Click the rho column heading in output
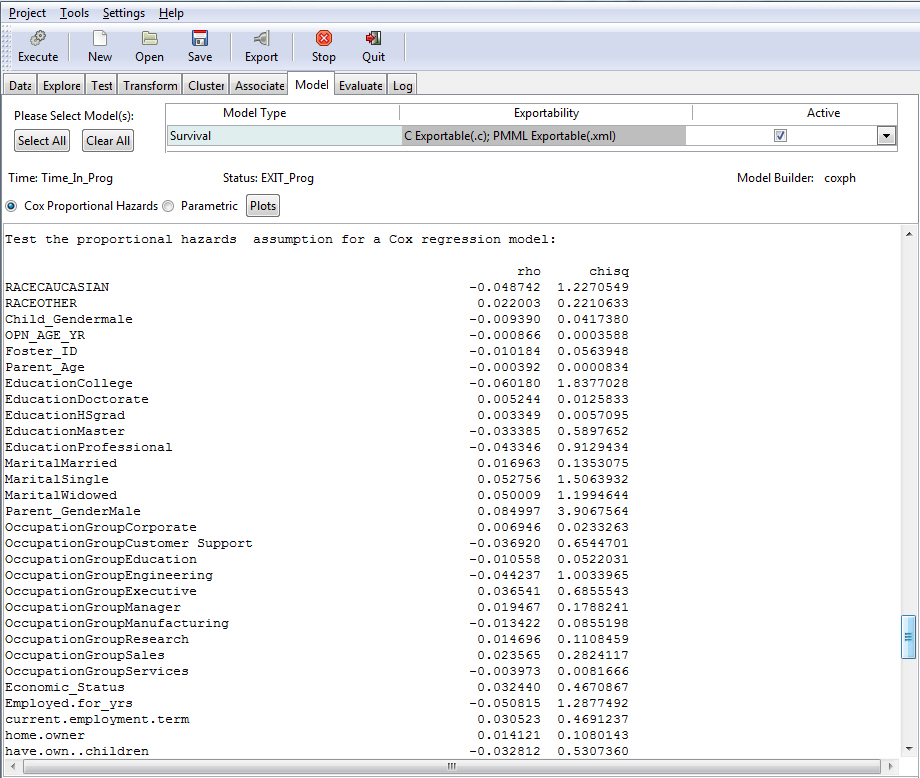The image size is (920, 778). click(x=529, y=272)
